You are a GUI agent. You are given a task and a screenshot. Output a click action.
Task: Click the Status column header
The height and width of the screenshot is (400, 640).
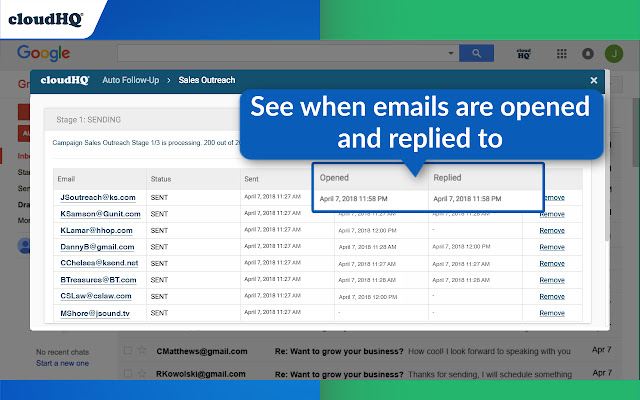tap(161, 179)
